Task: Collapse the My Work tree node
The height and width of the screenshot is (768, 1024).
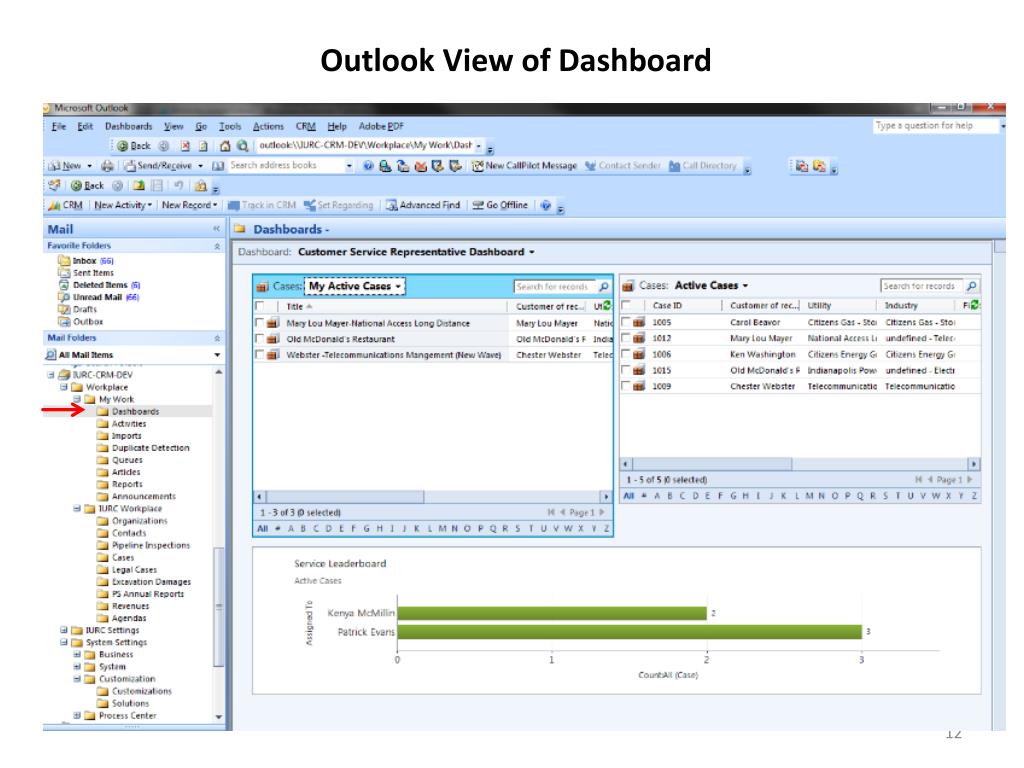Action: 77,399
